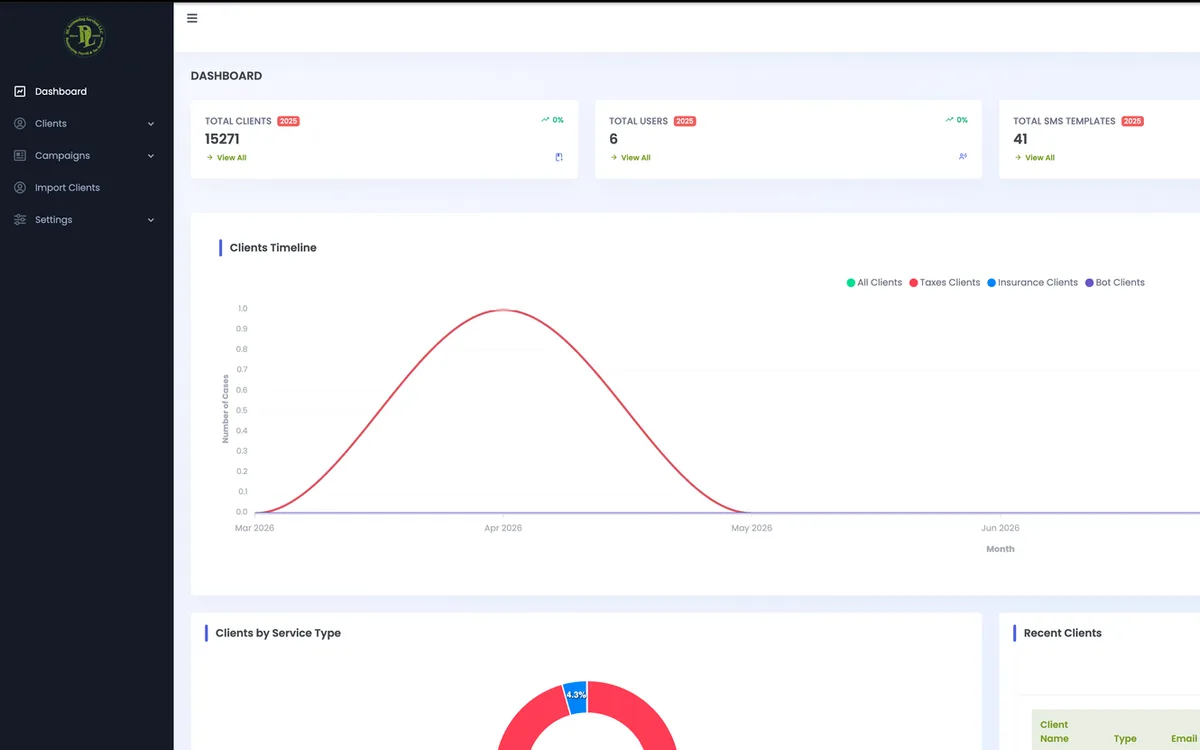The height and width of the screenshot is (750, 1200).
Task: Click the 2025 badge beside Total SMS Templates
Action: coord(1132,121)
